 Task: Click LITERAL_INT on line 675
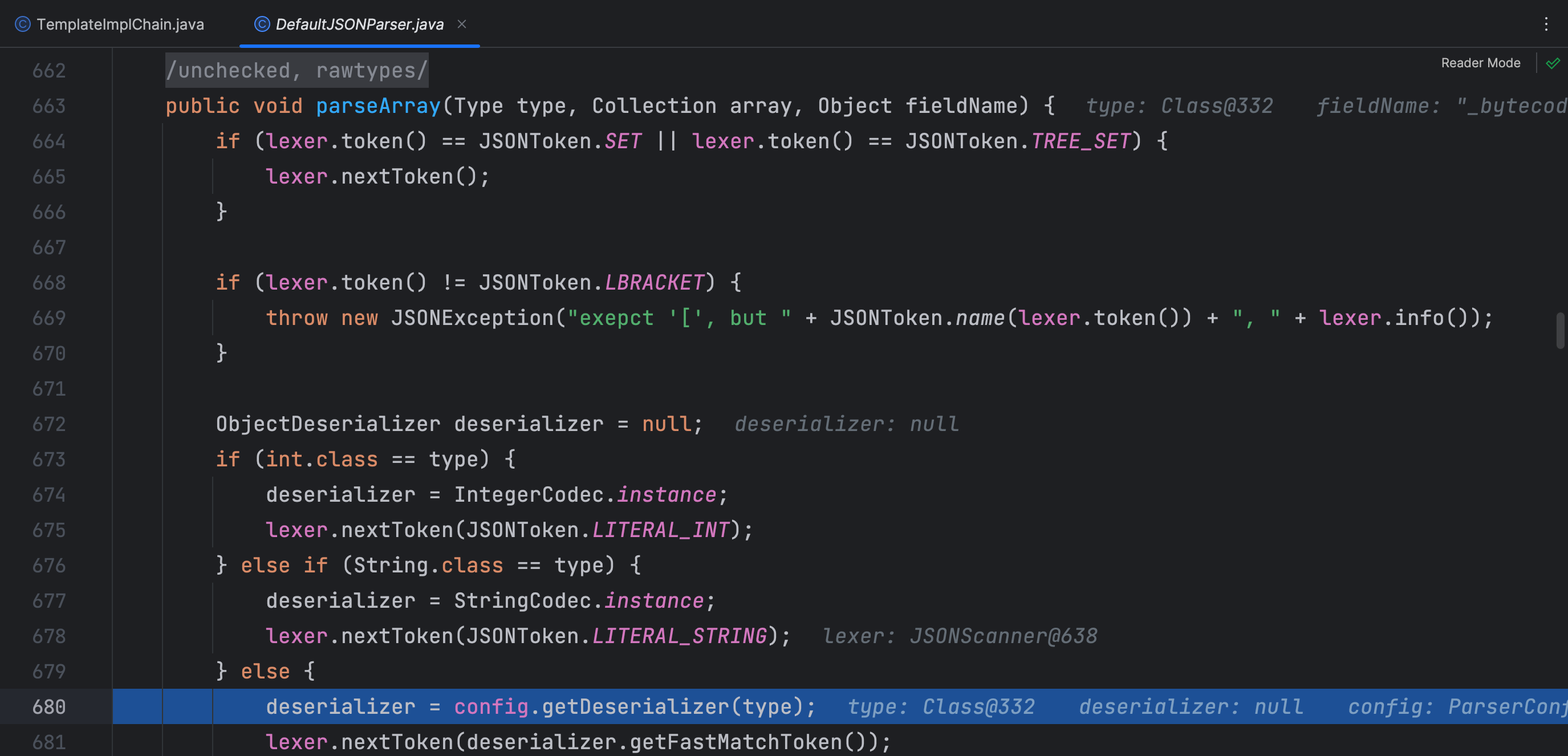click(660, 530)
